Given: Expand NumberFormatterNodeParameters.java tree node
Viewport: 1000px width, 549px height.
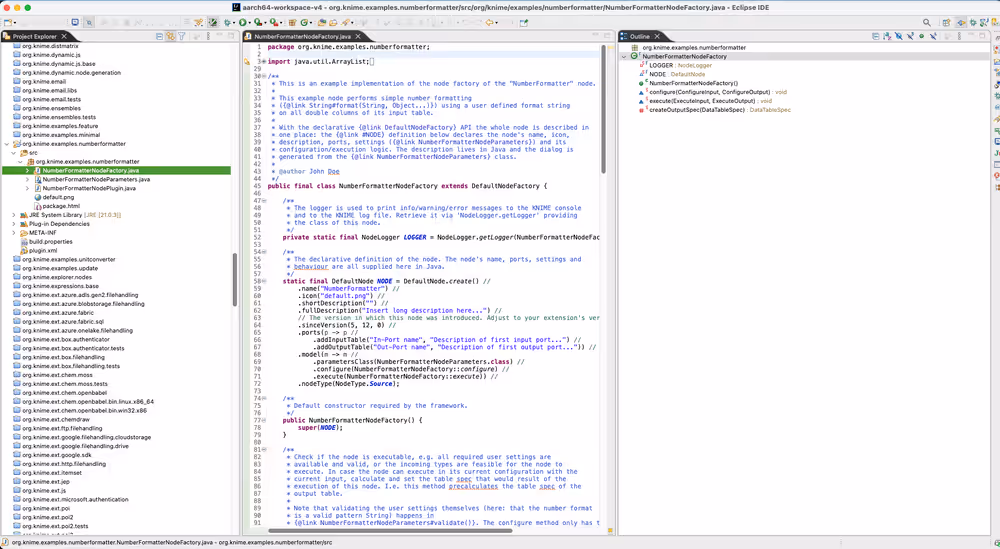Looking at the screenshot, I should pos(27,180).
